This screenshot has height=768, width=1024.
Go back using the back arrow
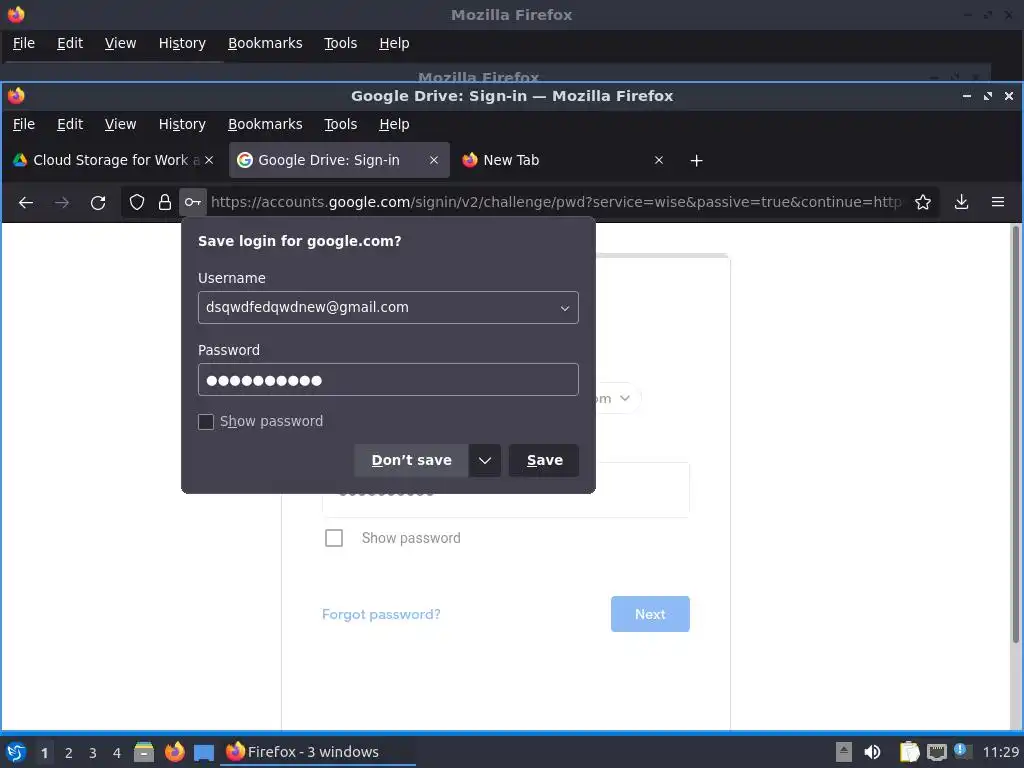click(26, 202)
